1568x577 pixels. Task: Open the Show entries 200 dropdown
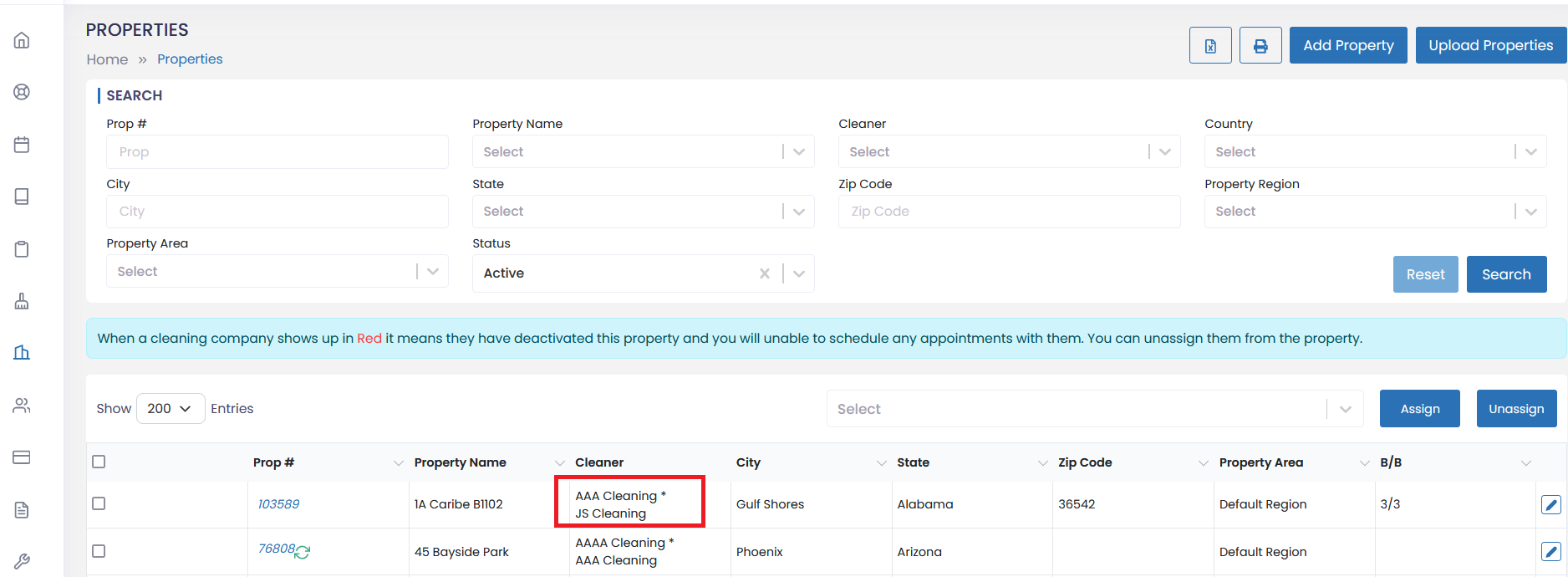[170, 408]
